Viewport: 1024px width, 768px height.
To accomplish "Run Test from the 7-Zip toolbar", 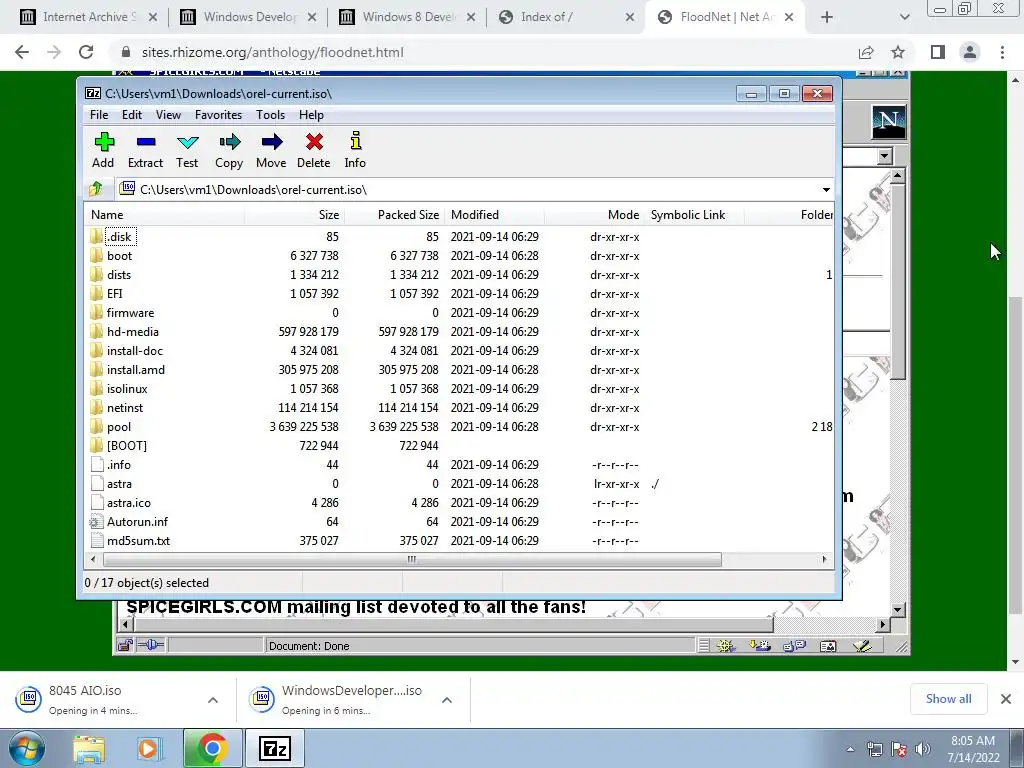I will [x=187, y=150].
